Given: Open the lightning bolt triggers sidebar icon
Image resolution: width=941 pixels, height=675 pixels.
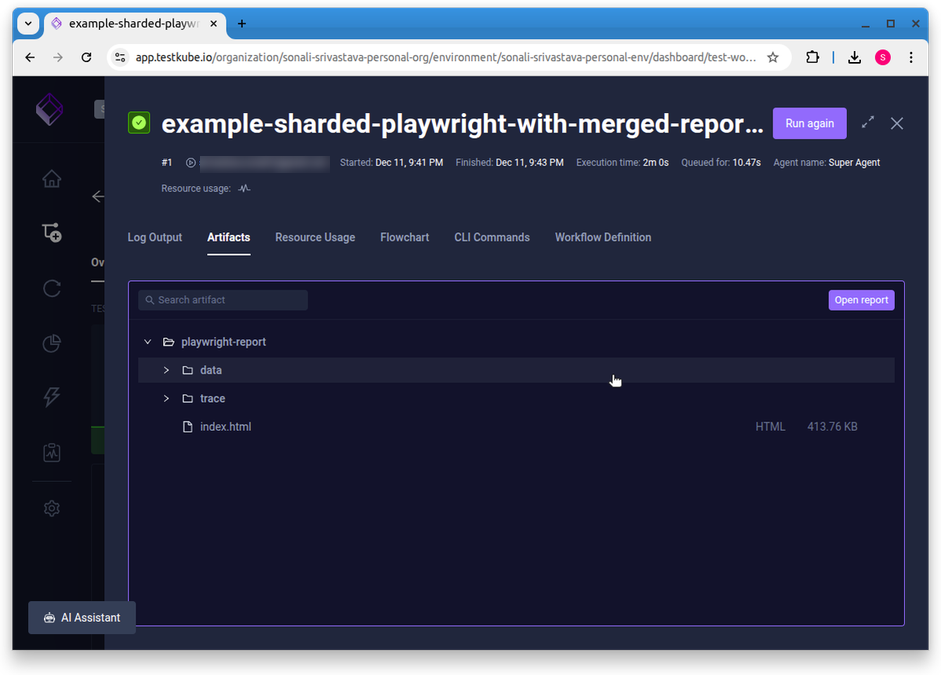Looking at the screenshot, I should click(x=52, y=397).
